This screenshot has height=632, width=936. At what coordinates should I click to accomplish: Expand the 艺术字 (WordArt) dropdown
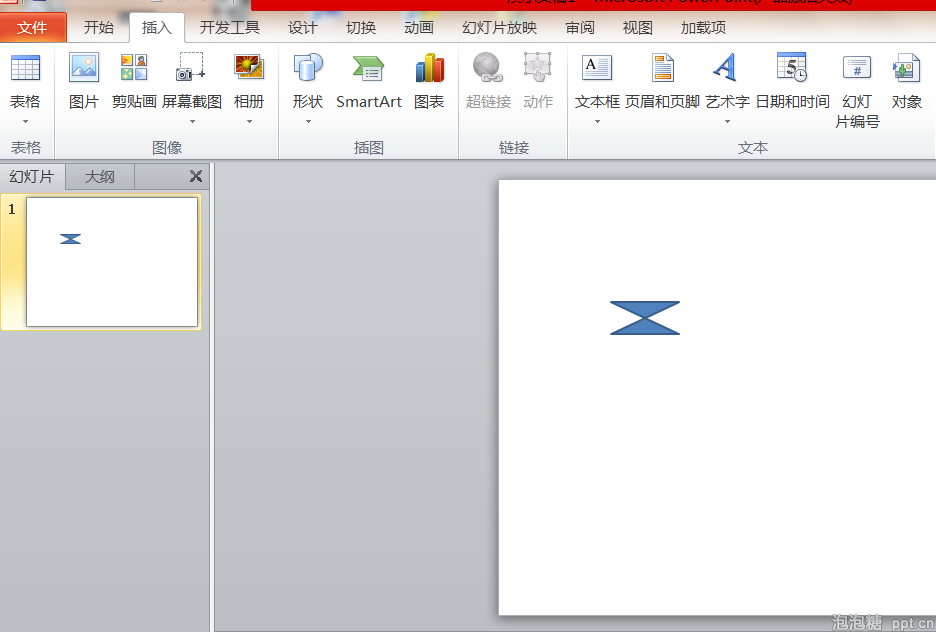coord(727,122)
